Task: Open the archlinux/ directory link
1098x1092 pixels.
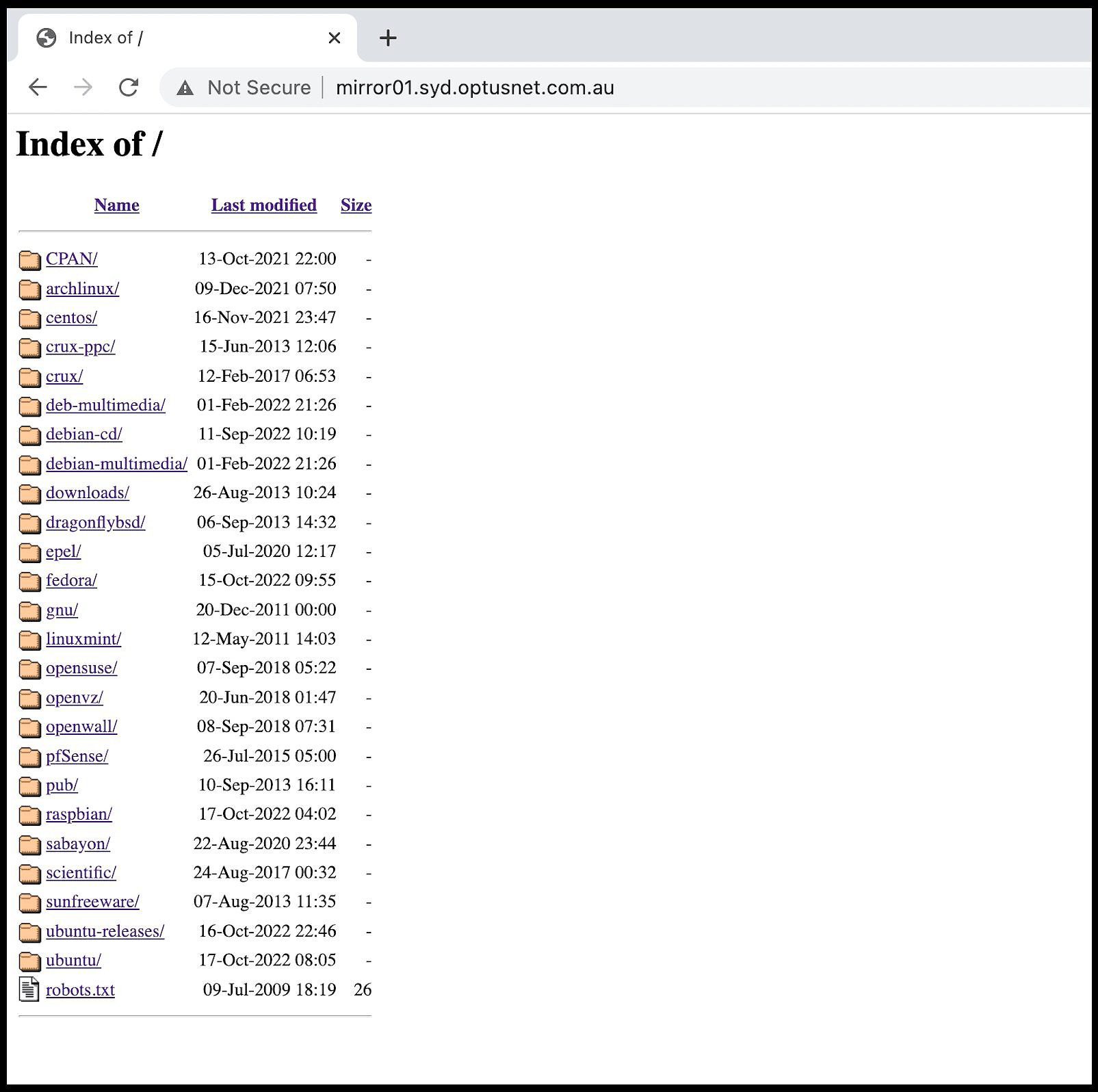Action: click(83, 289)
